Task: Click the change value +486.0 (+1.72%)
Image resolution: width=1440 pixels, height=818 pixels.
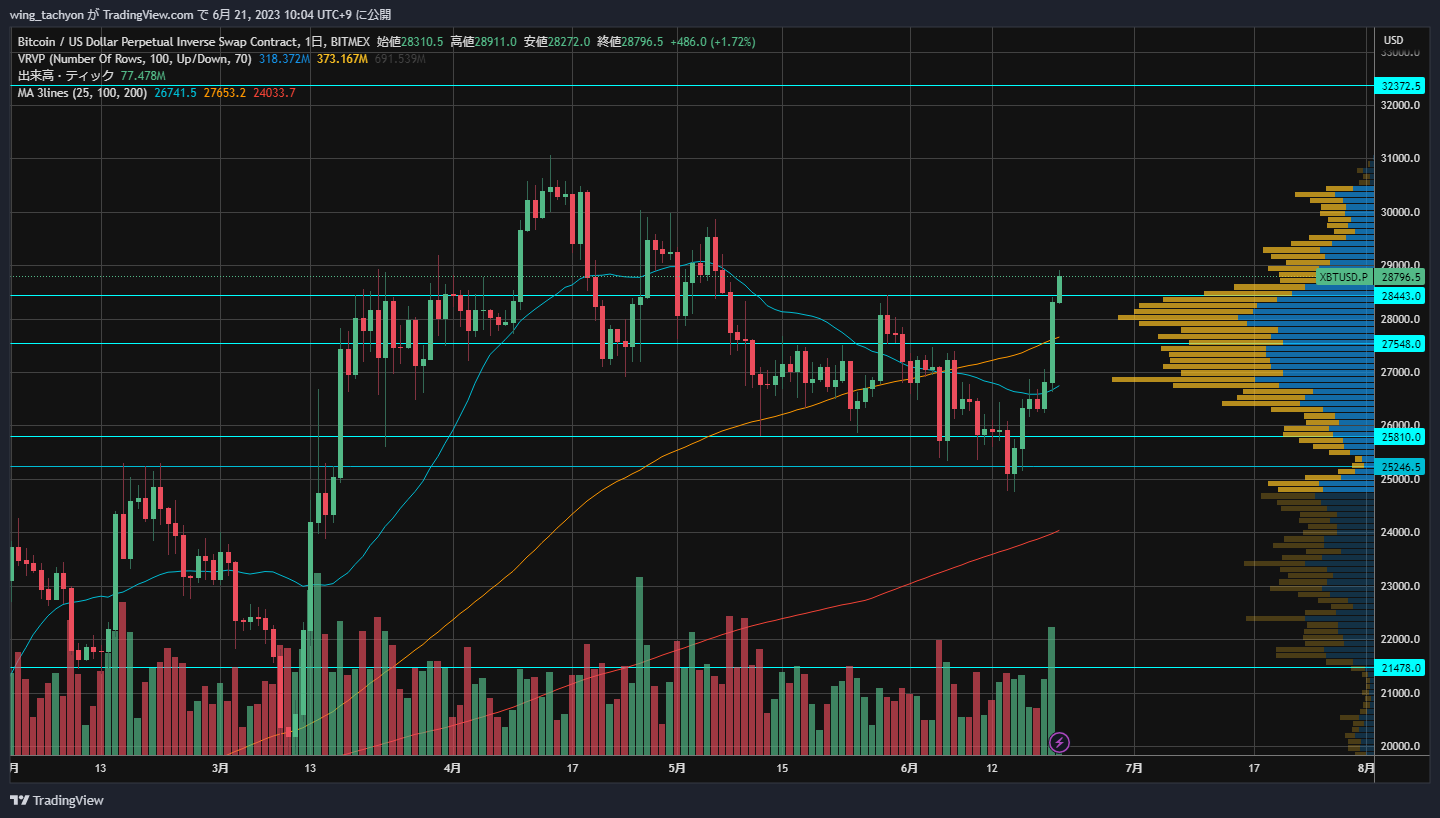Action: (x=712, y=42)
